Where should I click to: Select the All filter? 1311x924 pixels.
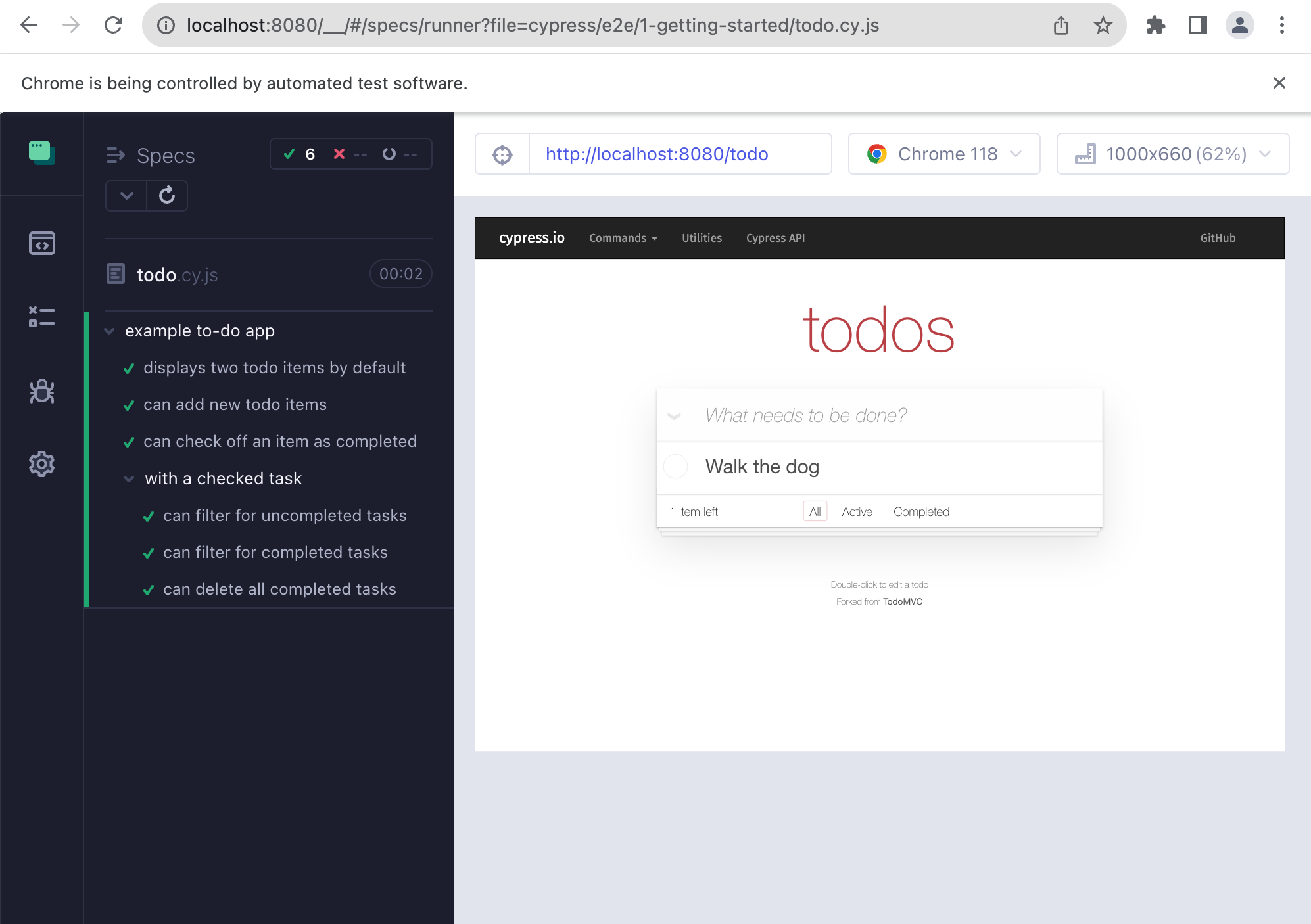(815, 511)
